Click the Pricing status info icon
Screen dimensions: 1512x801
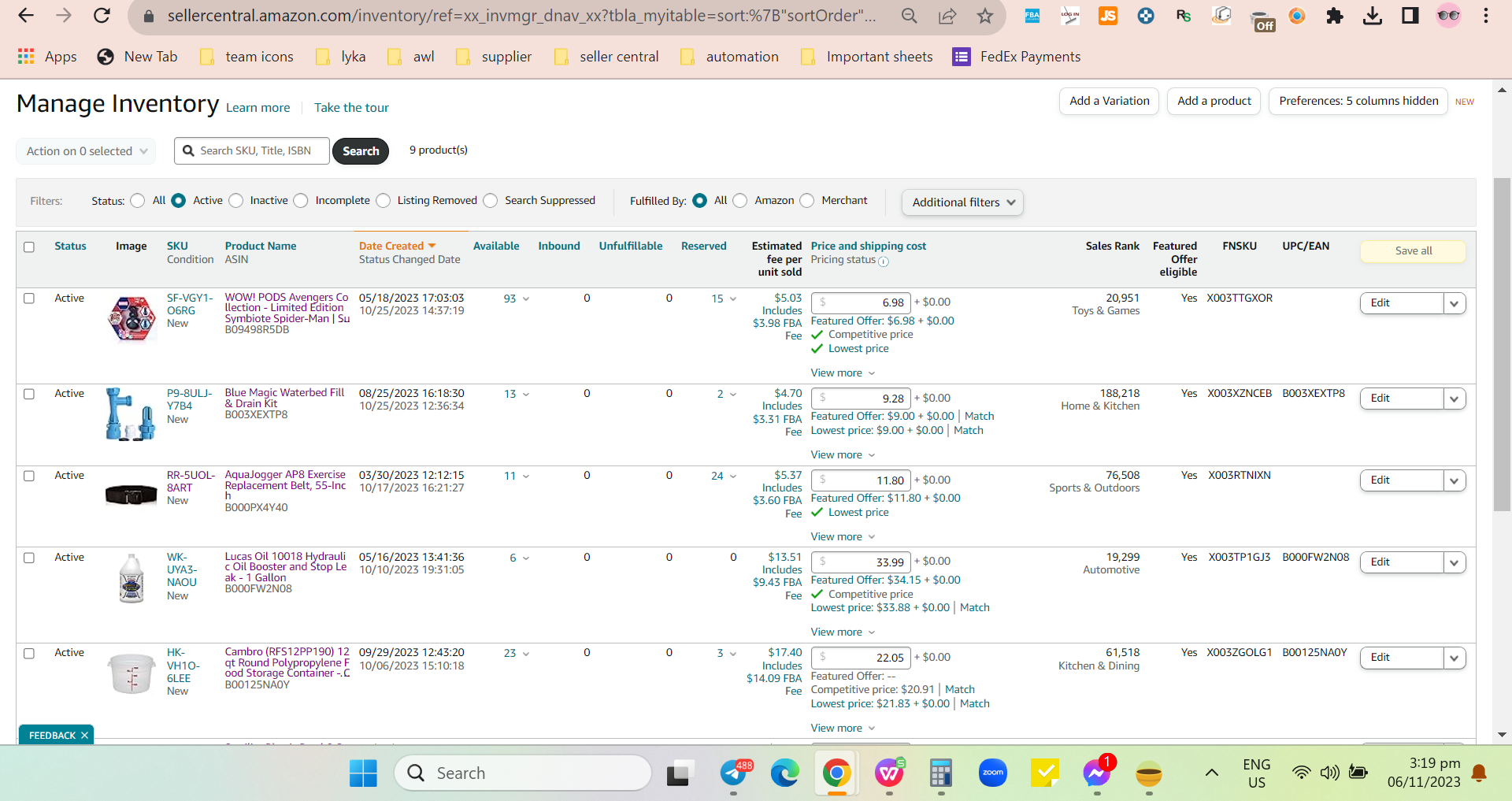(884, 261)
